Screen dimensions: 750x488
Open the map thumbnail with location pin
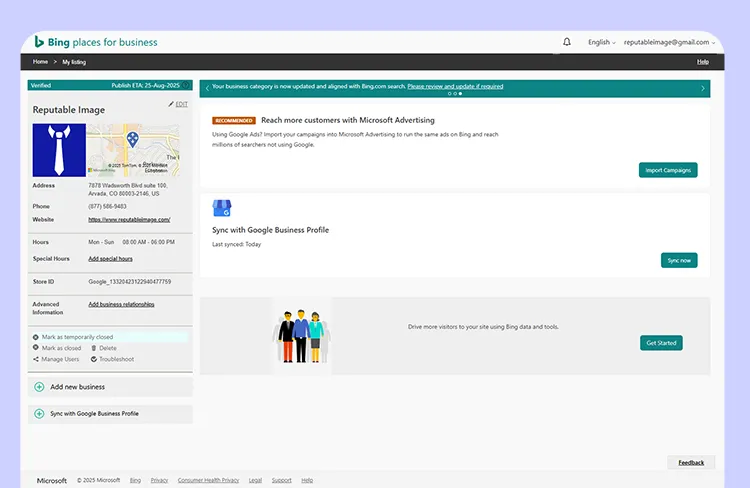(133, 150)
